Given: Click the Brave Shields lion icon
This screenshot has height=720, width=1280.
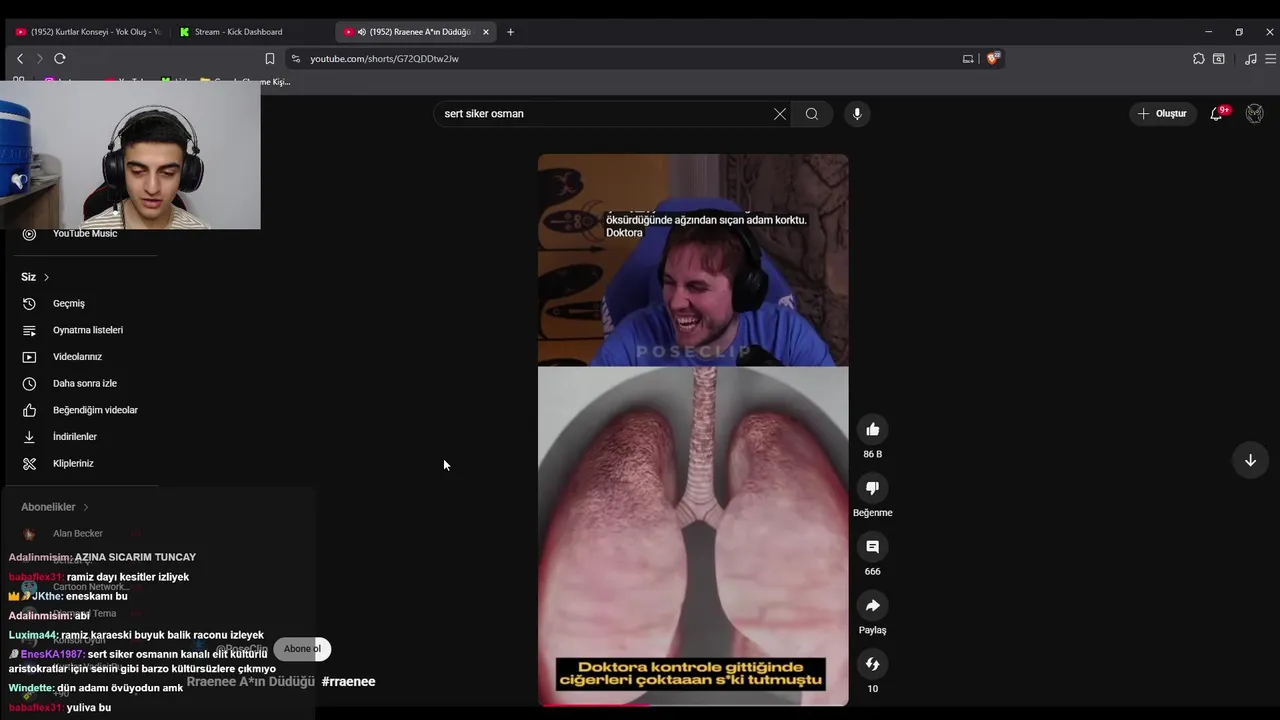Looking at the screenshot, I should click(993, 59).
